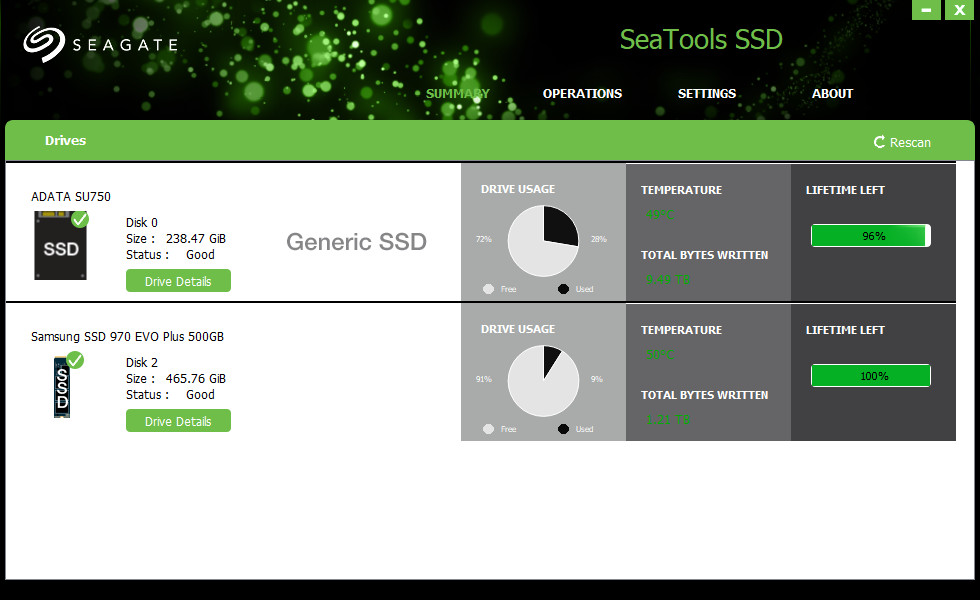The image size is (980, 600).
Task: Click the 9% used label
Action: 597,379
